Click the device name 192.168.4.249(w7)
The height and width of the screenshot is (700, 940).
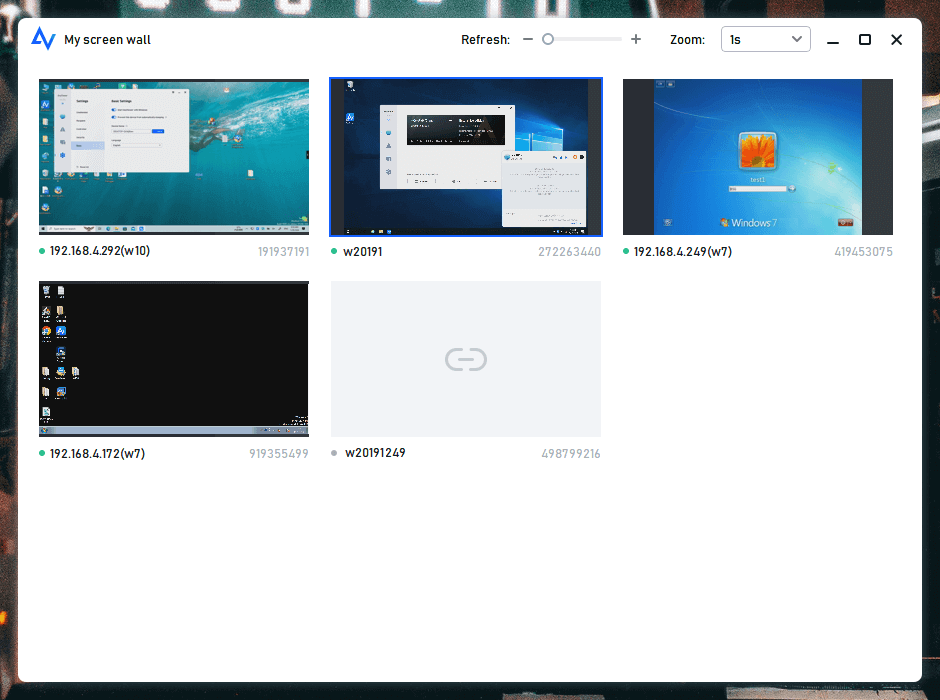682,252
